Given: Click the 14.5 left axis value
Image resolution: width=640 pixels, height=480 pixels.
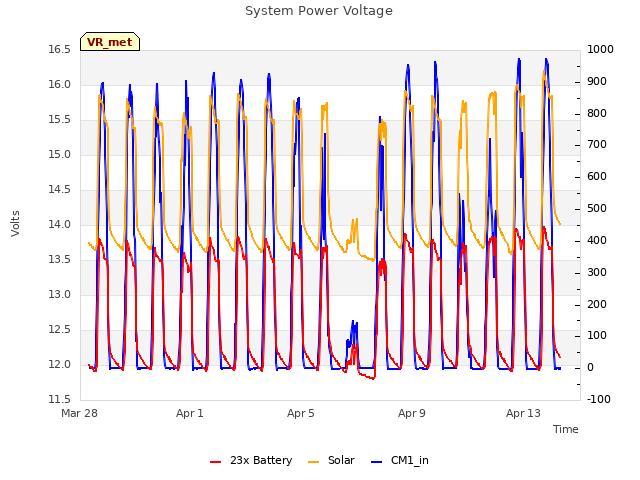Looking at the screenshot, I should coord(60,190).
